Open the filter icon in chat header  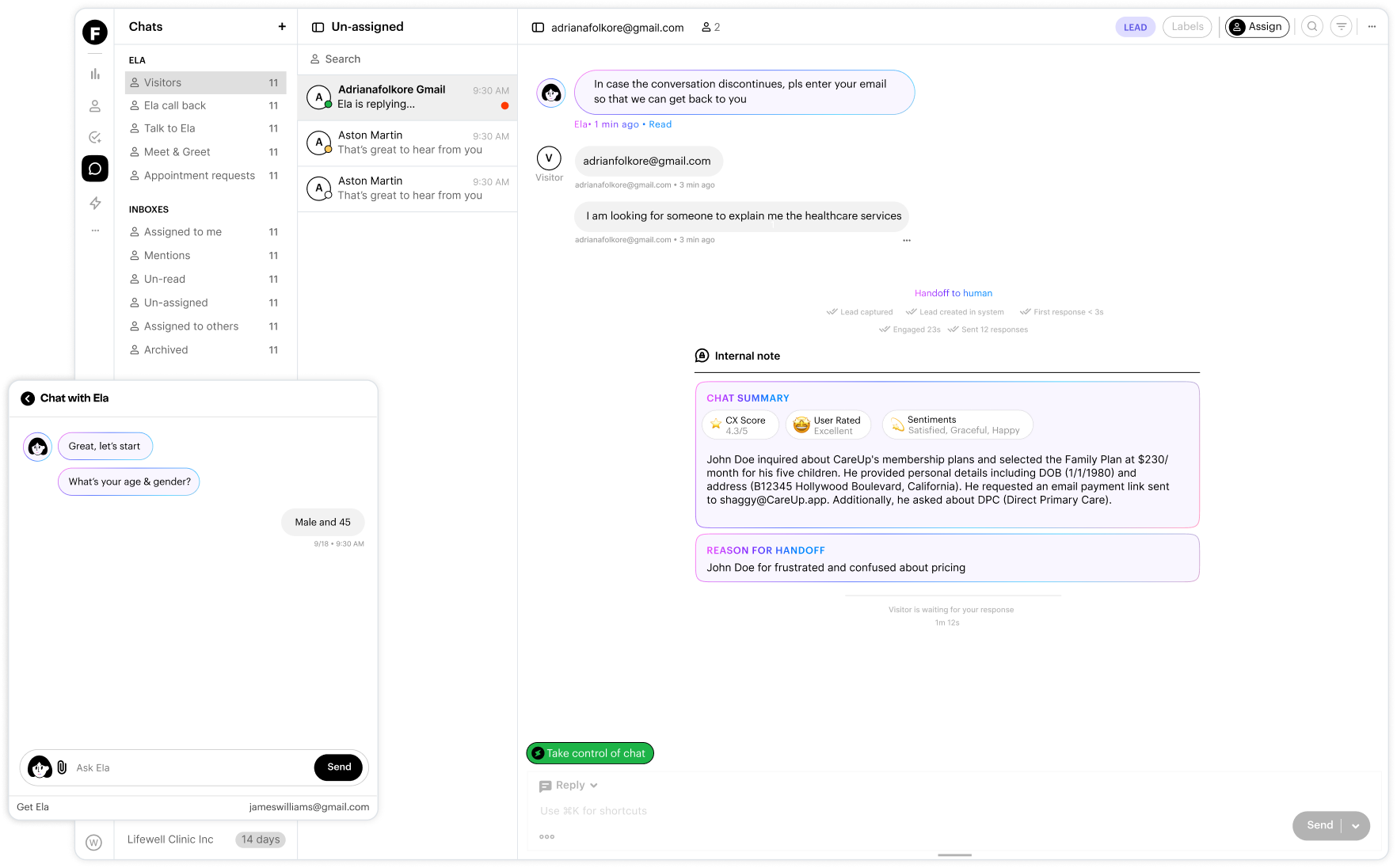tap(1341, 27)
